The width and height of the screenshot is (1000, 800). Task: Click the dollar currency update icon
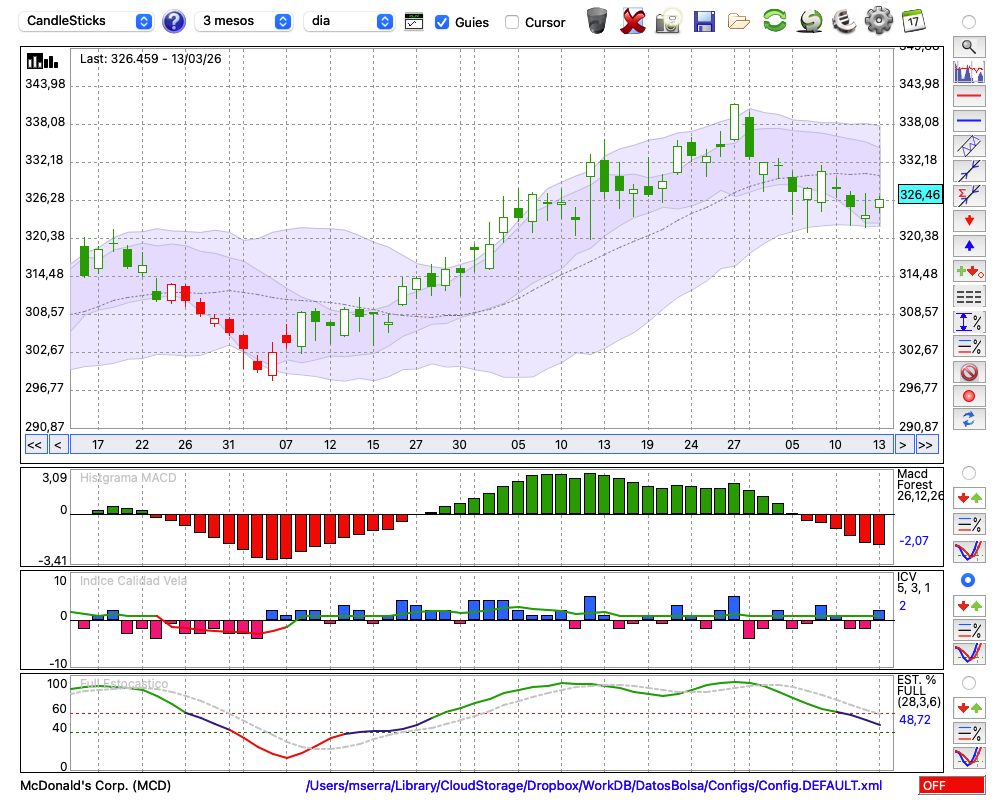coord(811,20)
